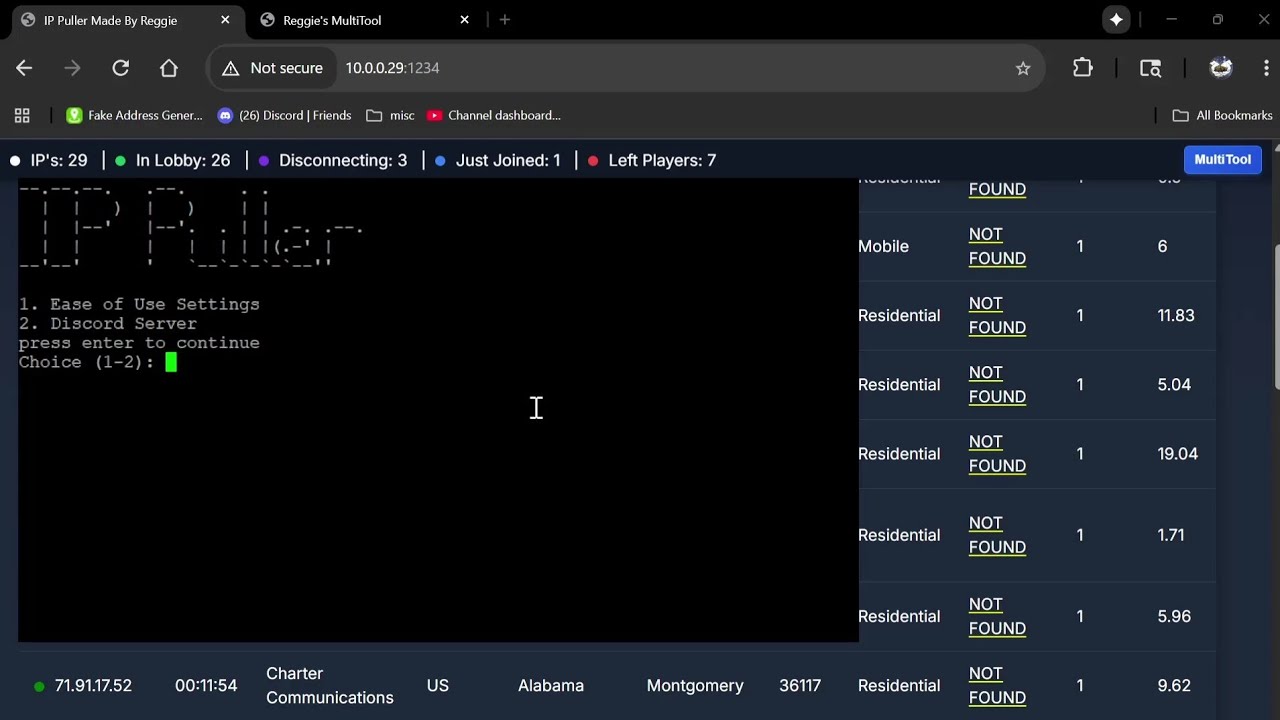Click NOT FOUND link in the 19.04 row
Viewport: 1280px width, 720px height.
[x=997, y=453]
